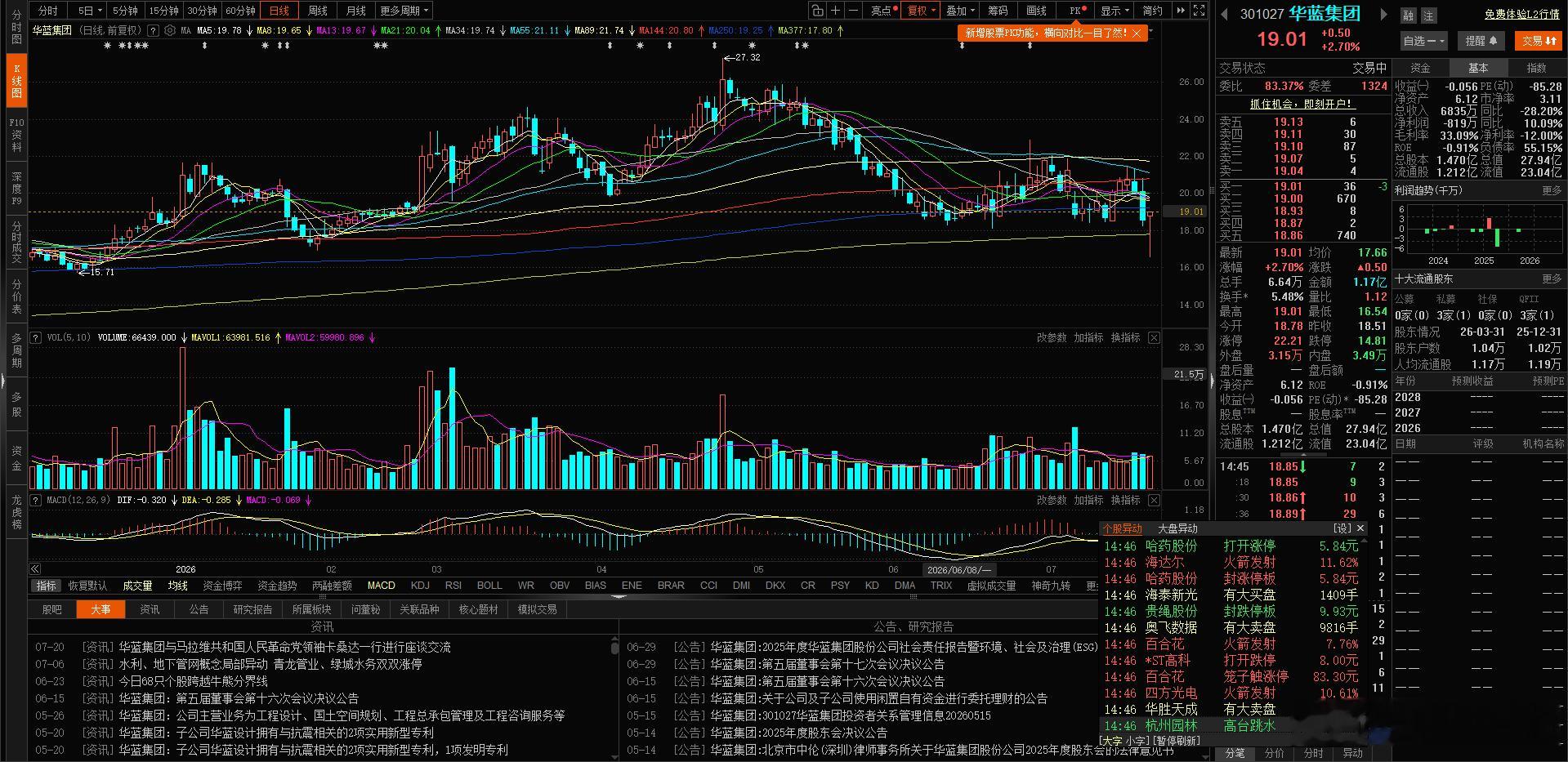Click the 注 note badge
This screenshot has height=762, width=1568.
[1428, 16]
